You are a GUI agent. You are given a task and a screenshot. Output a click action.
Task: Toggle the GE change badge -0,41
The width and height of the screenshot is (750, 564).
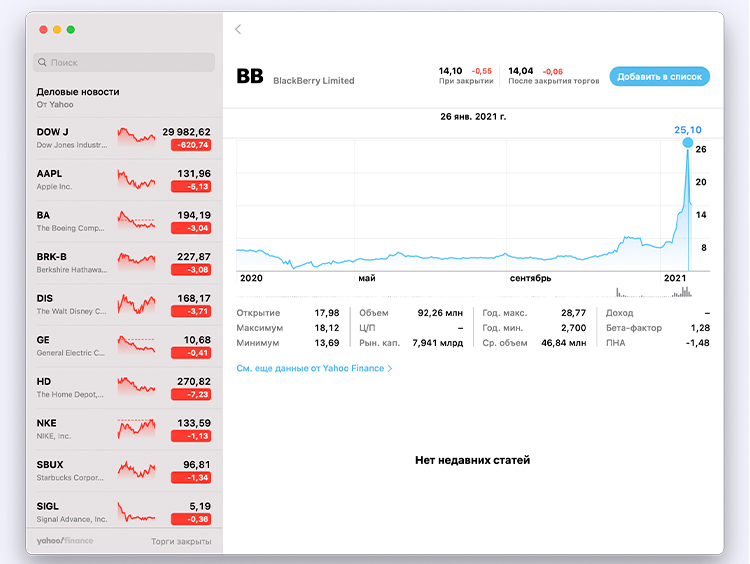[x=191, y=353]
